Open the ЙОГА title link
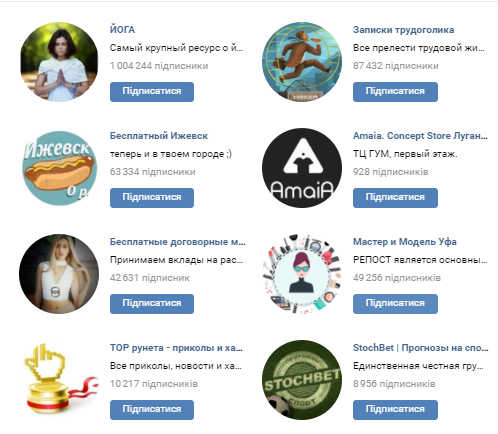The width and height of the screenshot is (498, 434). pyautogui.click(x=122, y=30)
